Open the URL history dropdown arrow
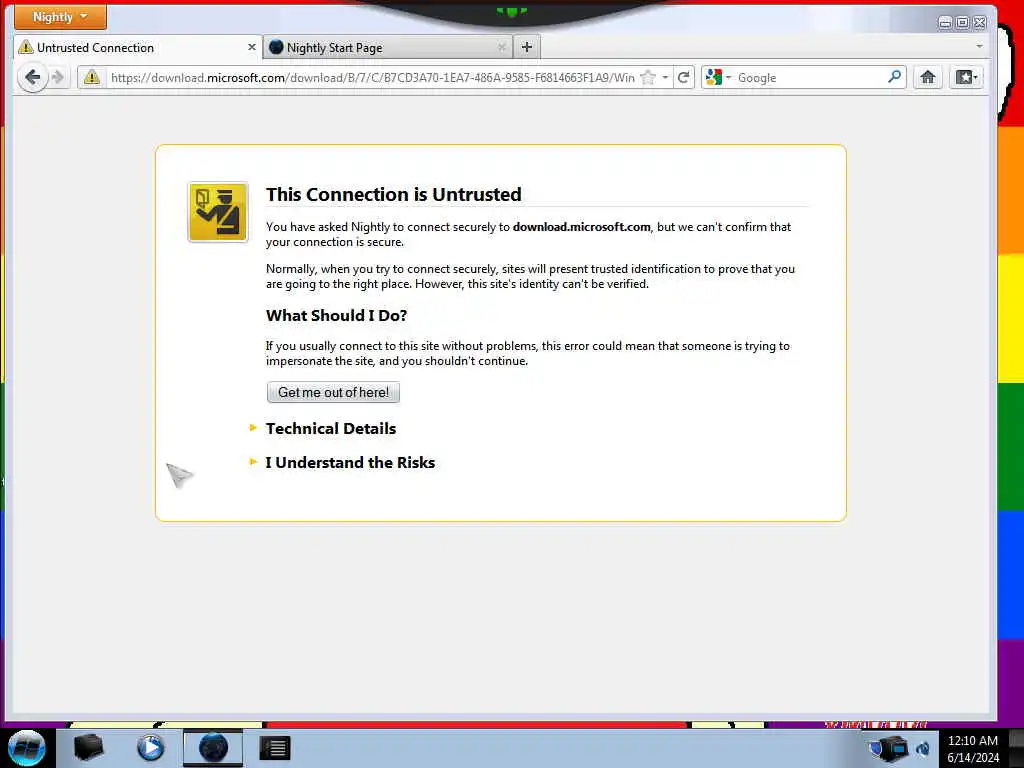Screen dimensions: 1024x768 [x=665, y=78]
